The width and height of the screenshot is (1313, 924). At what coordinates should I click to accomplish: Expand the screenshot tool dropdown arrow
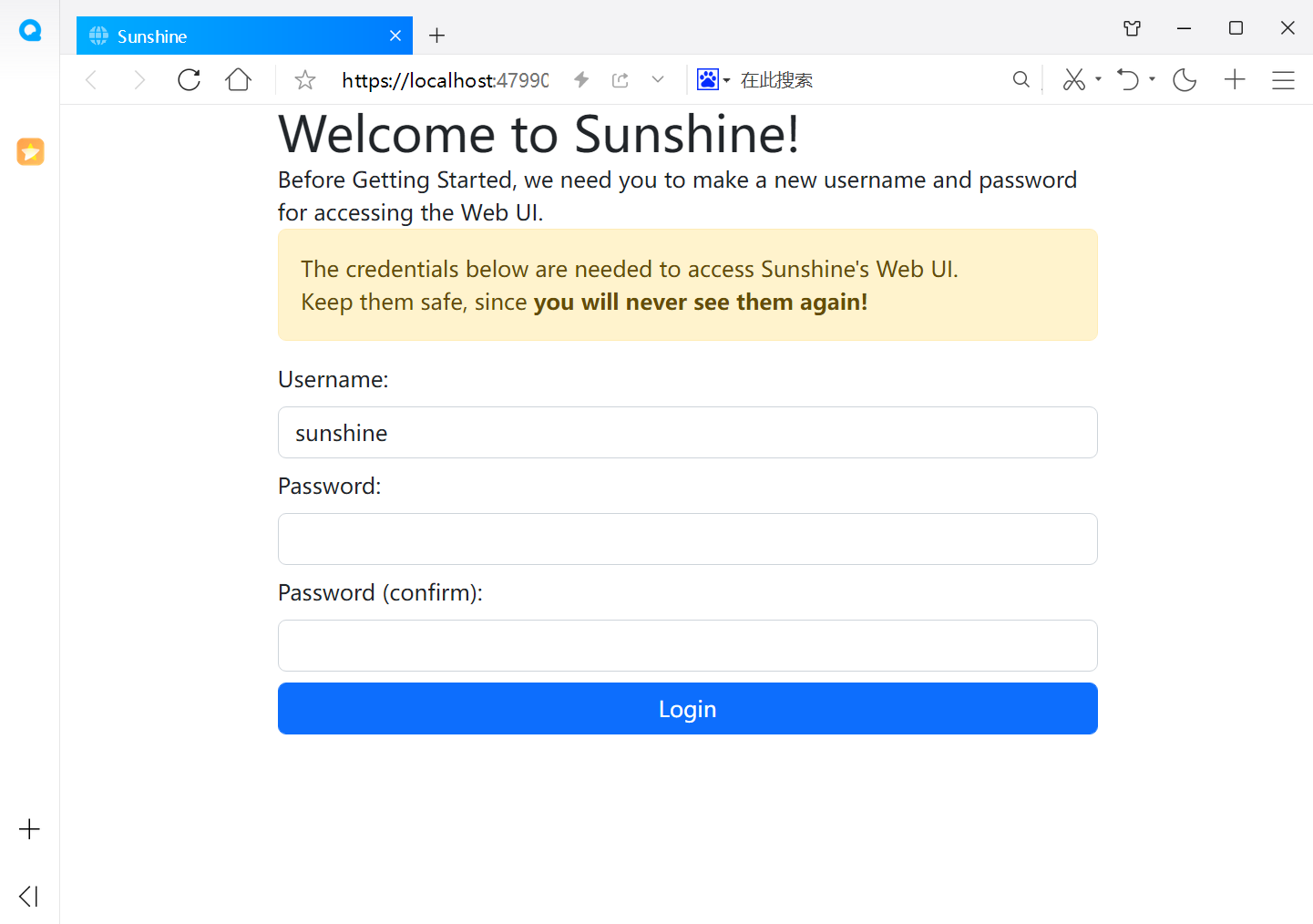click(x=1098, y=80)
